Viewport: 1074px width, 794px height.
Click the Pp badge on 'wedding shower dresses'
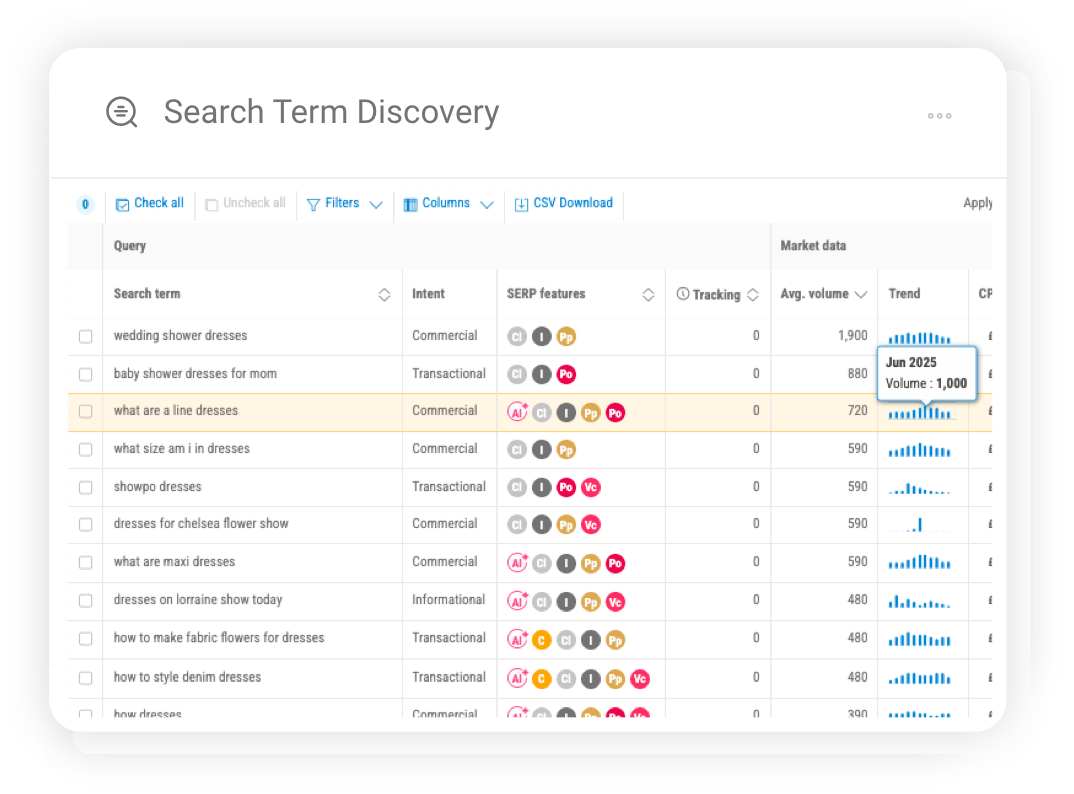click(x=566, y=336)
